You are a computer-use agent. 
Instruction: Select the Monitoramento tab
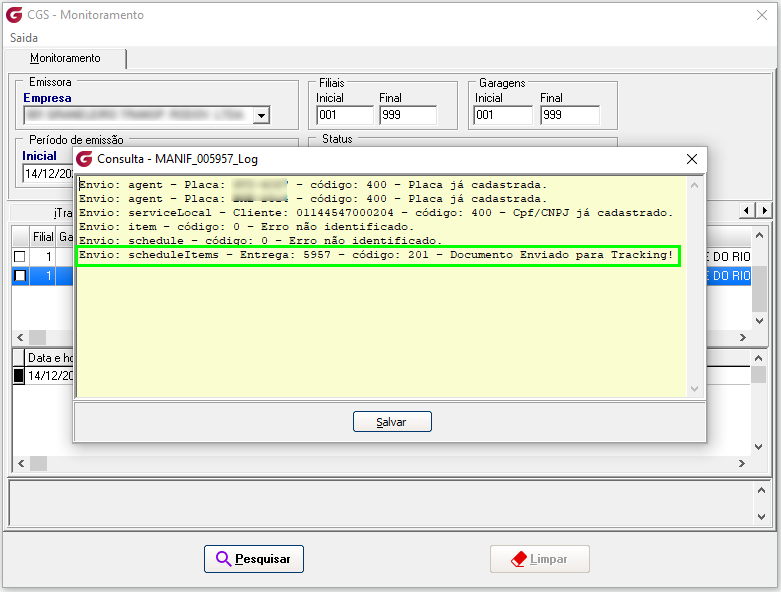[65, 58]
